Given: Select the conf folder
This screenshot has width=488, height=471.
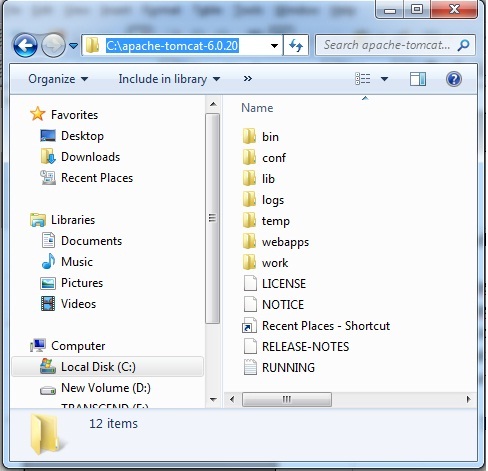Looking at the screenshot, I should click(x=264, y=158).
